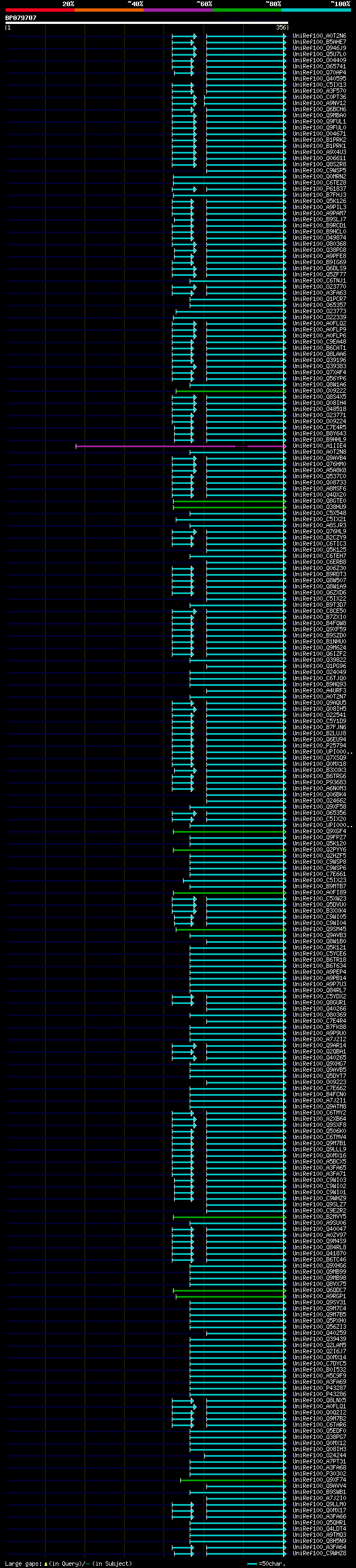The image size is (356, 1568).
Task: Select hit label UniRef100_B1PRK2
Action: [x=319, y=140]
